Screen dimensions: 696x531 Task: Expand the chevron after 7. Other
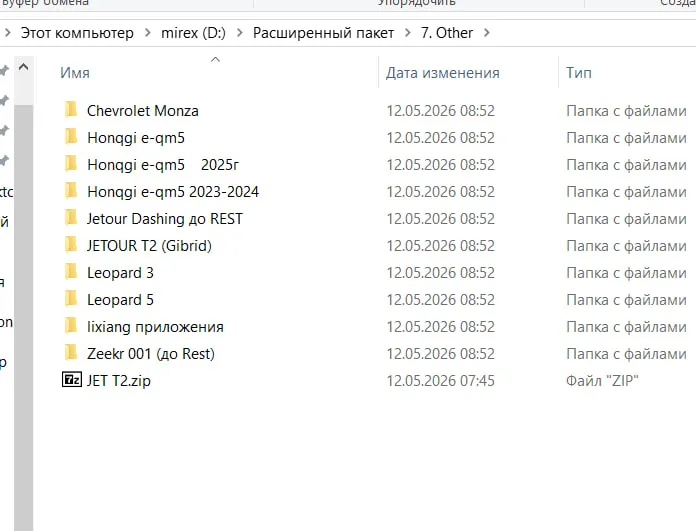[486, 33]
